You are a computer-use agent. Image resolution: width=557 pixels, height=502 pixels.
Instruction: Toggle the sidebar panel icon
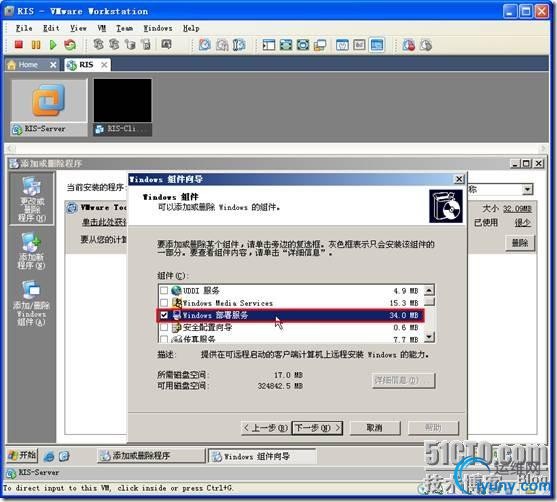point(269,45)
